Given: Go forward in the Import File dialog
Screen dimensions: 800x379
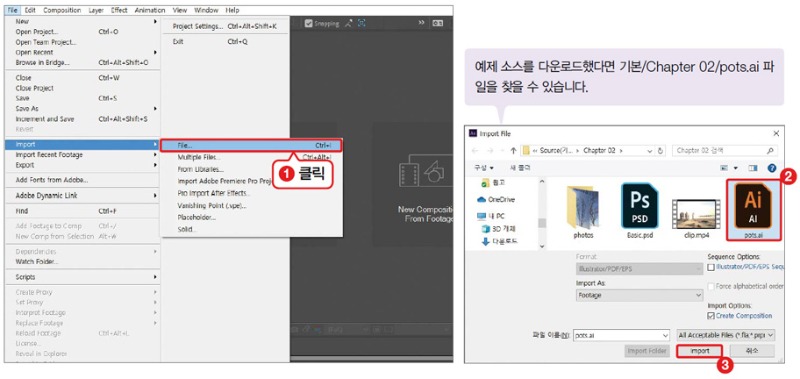Looking at the screenshot, I should click(491, 150).
